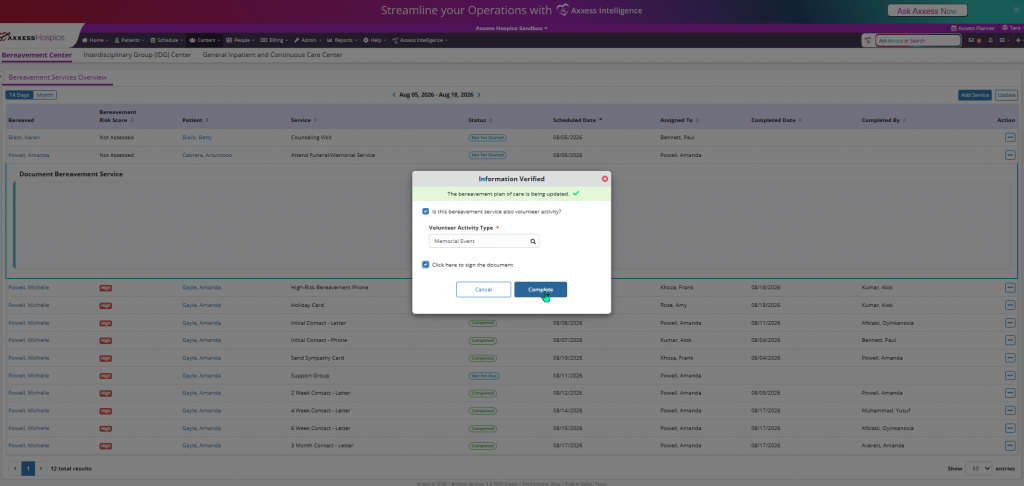
Task: Open the Billing menu
Action: point(274,40)
